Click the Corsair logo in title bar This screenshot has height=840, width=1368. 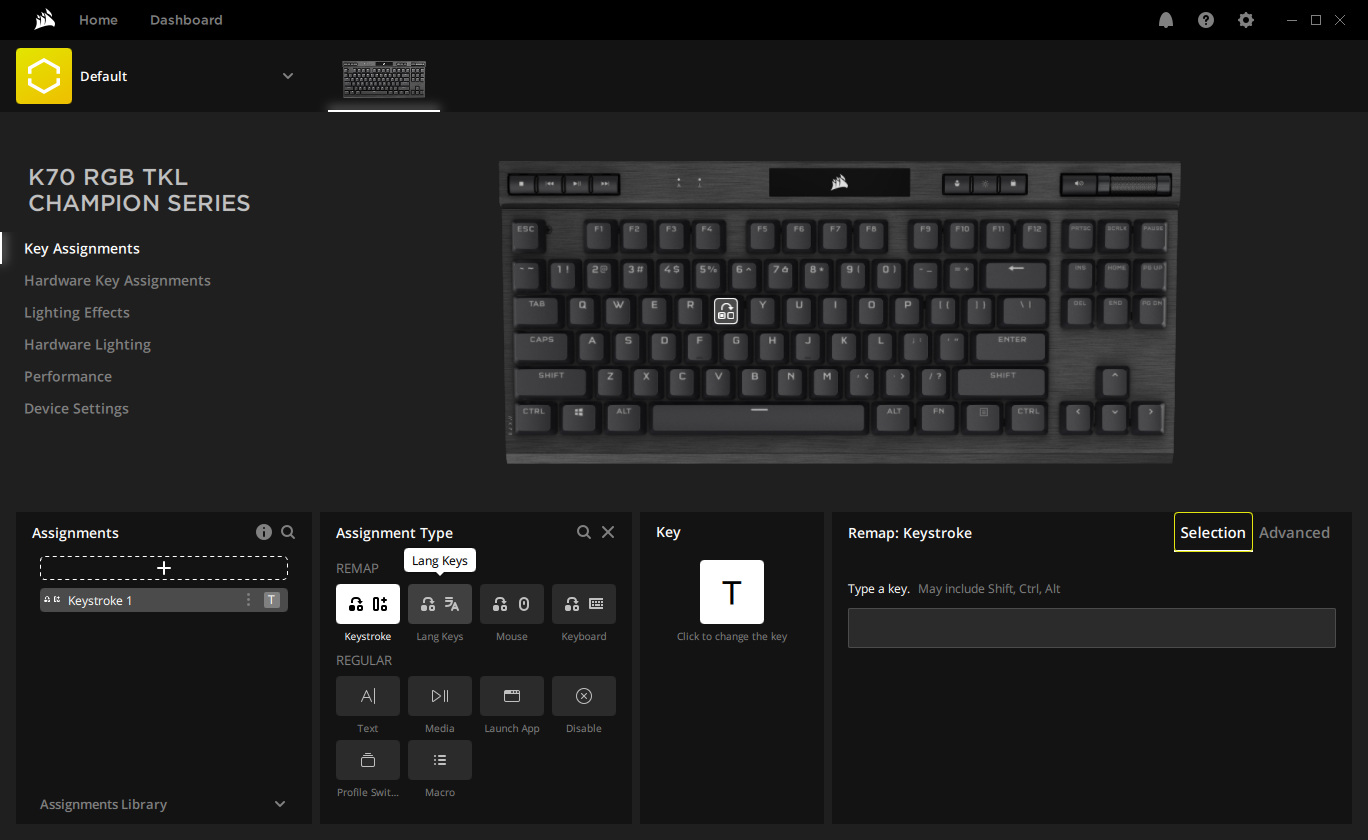pyautogui.click(x=44, y=20)
